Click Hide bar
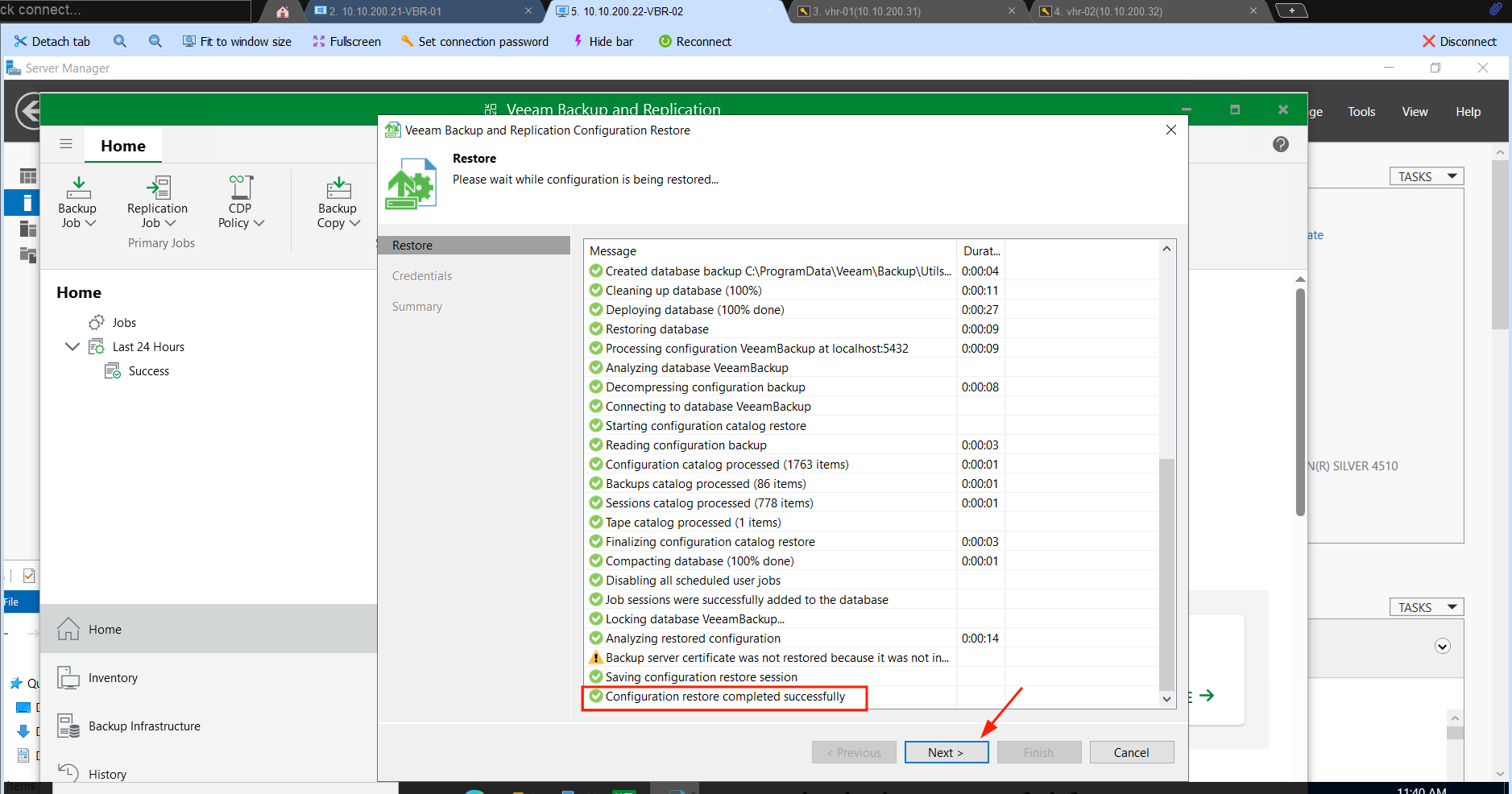 603,41
